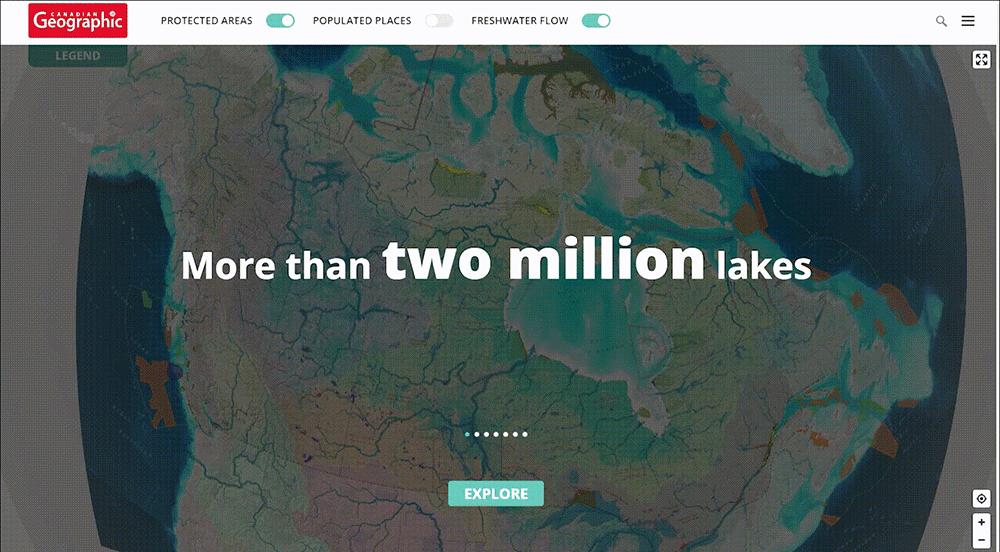Viewport: 1000px width, 552px height.
Task: Toggle Protected Areas switch off
Action: pyautogui.click(x=280, y=20)
